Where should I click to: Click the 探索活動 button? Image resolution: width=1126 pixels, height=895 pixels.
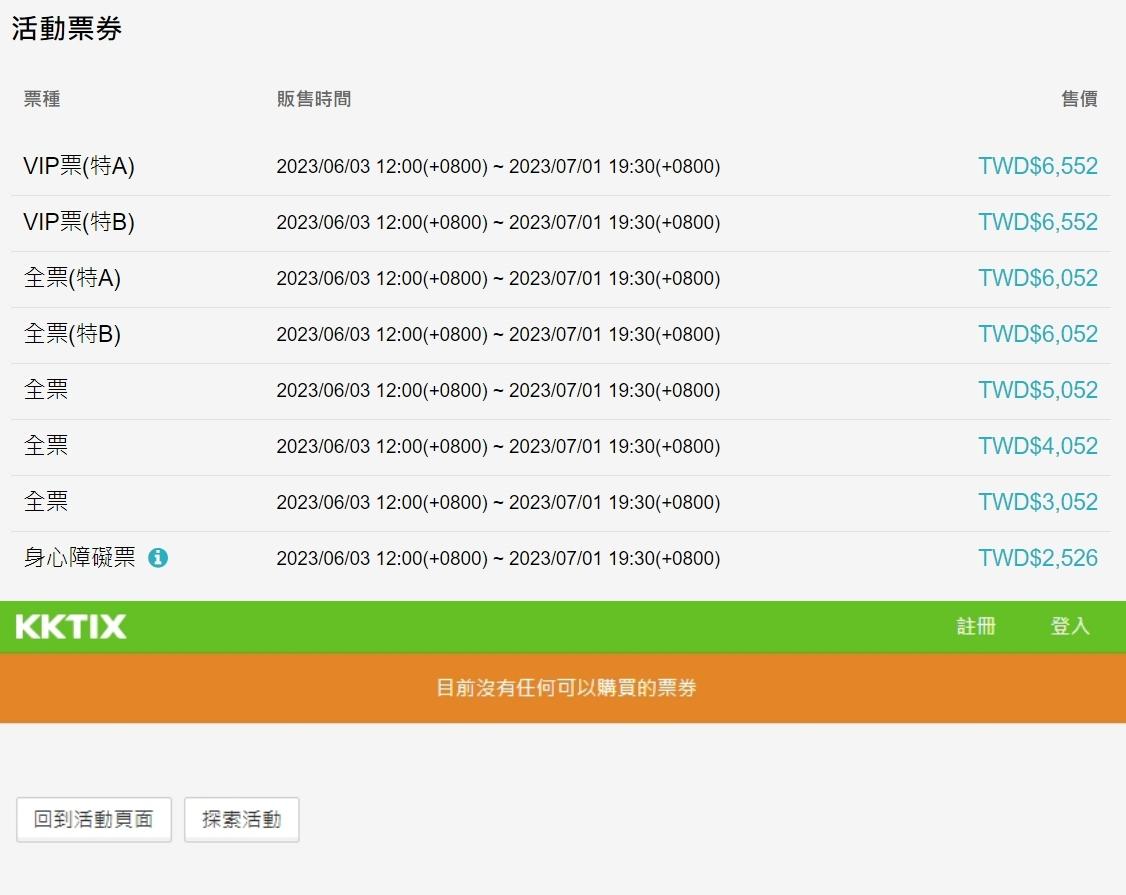241,820
